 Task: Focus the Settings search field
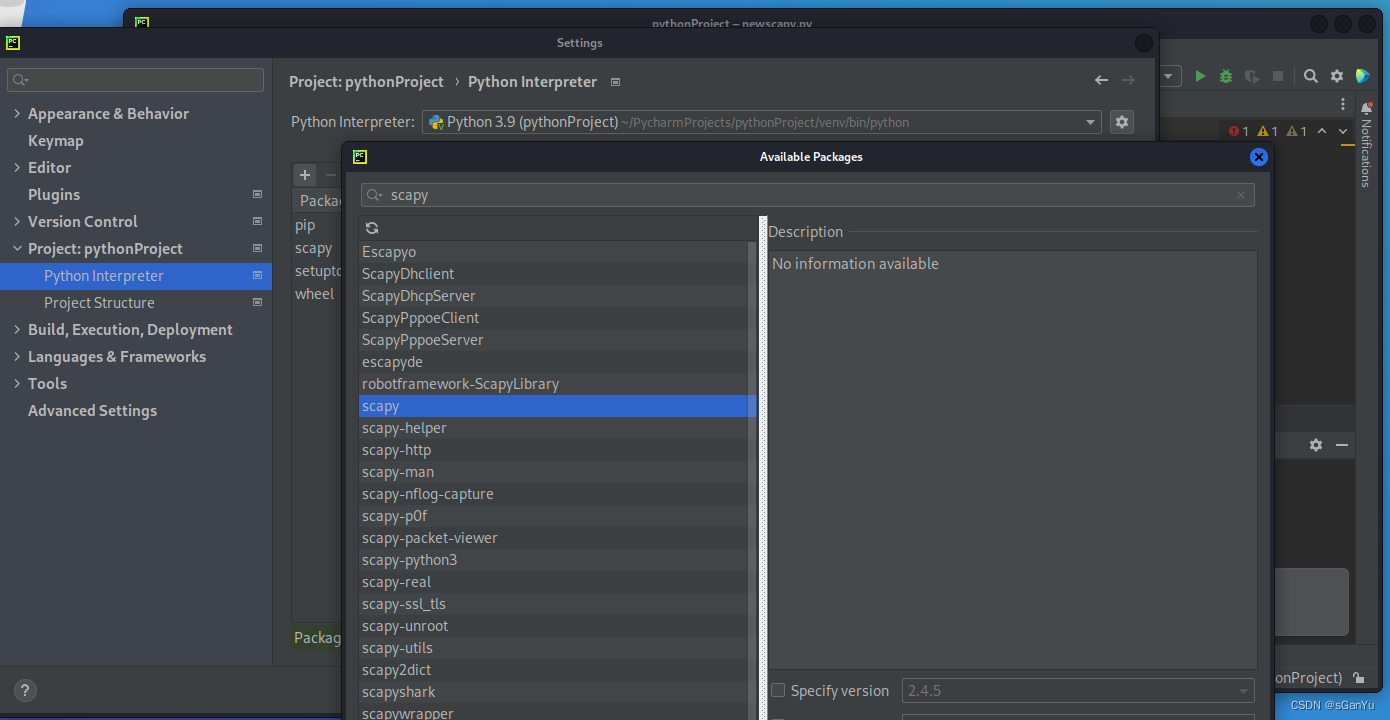(135, 80)
